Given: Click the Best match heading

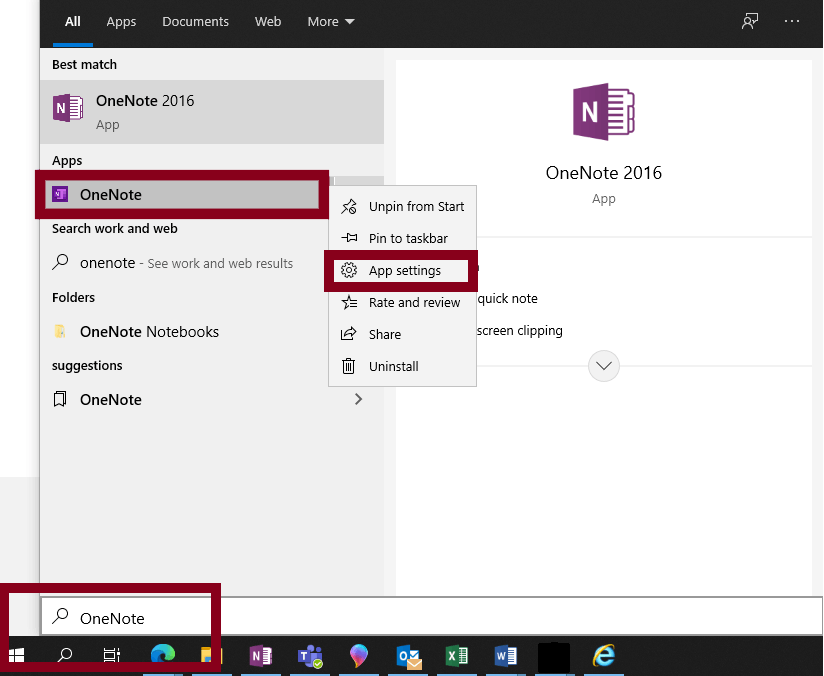Looking at the screenshot, I should tap(84, 64).
